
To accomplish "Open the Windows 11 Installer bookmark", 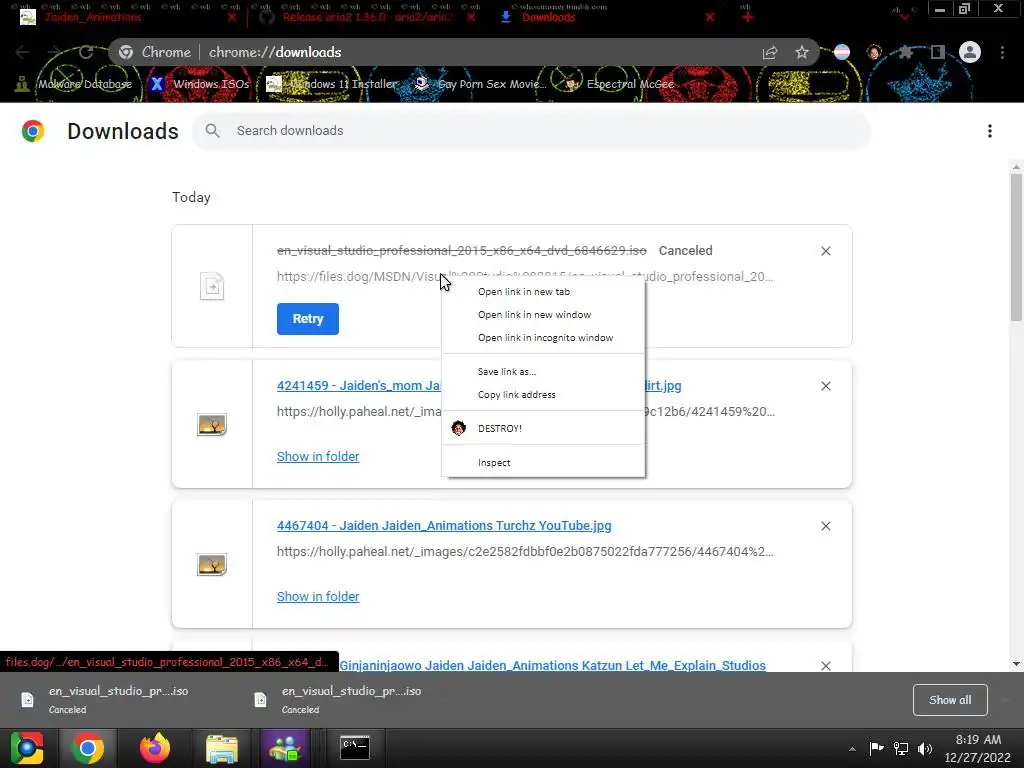I will [332, 84].
